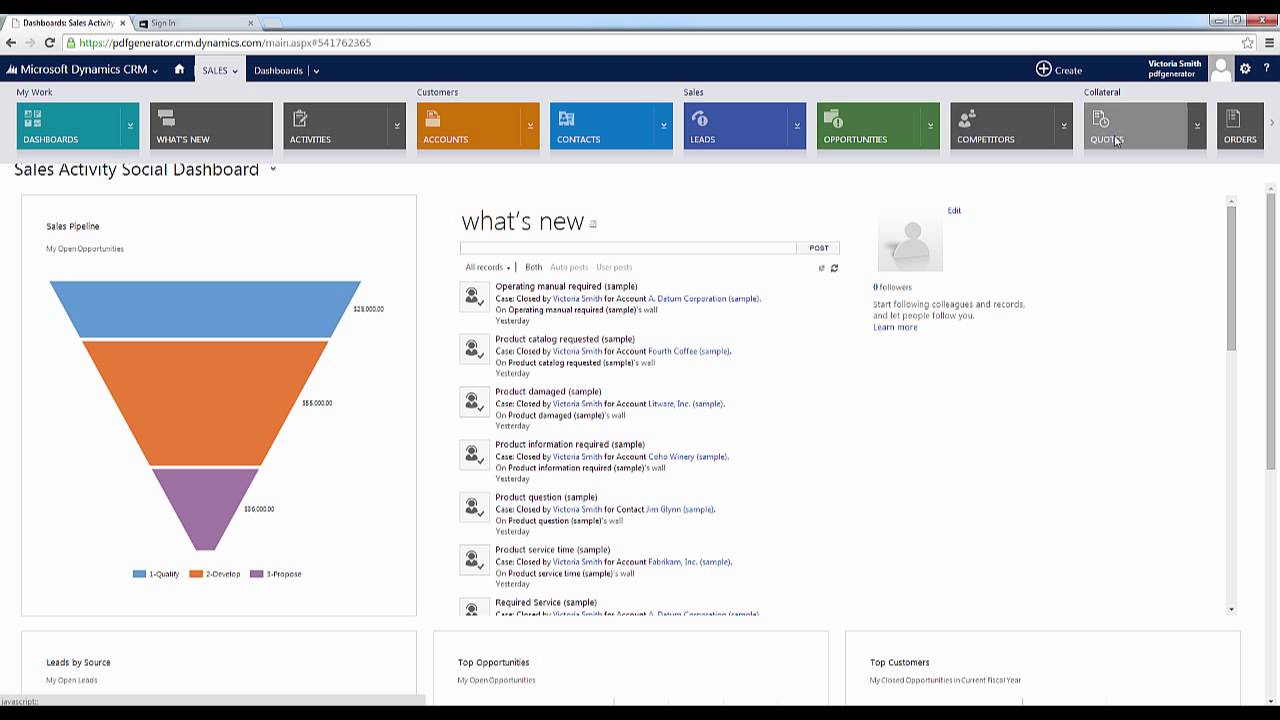Open the settings gear icon
1280x720 pixels.
pos(1245,69)
